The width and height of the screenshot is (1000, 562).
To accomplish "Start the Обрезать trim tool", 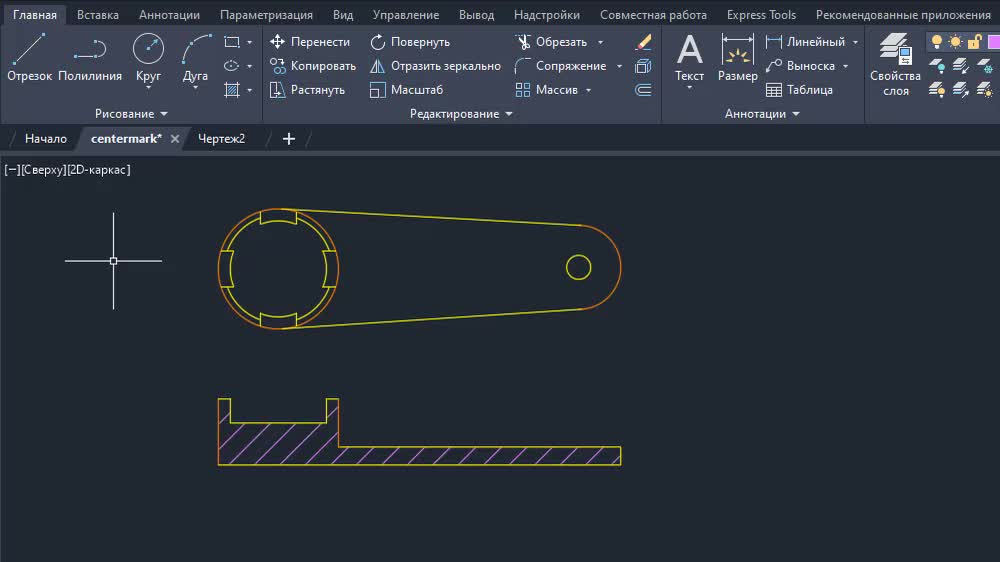I will click(x=552, y=42).
